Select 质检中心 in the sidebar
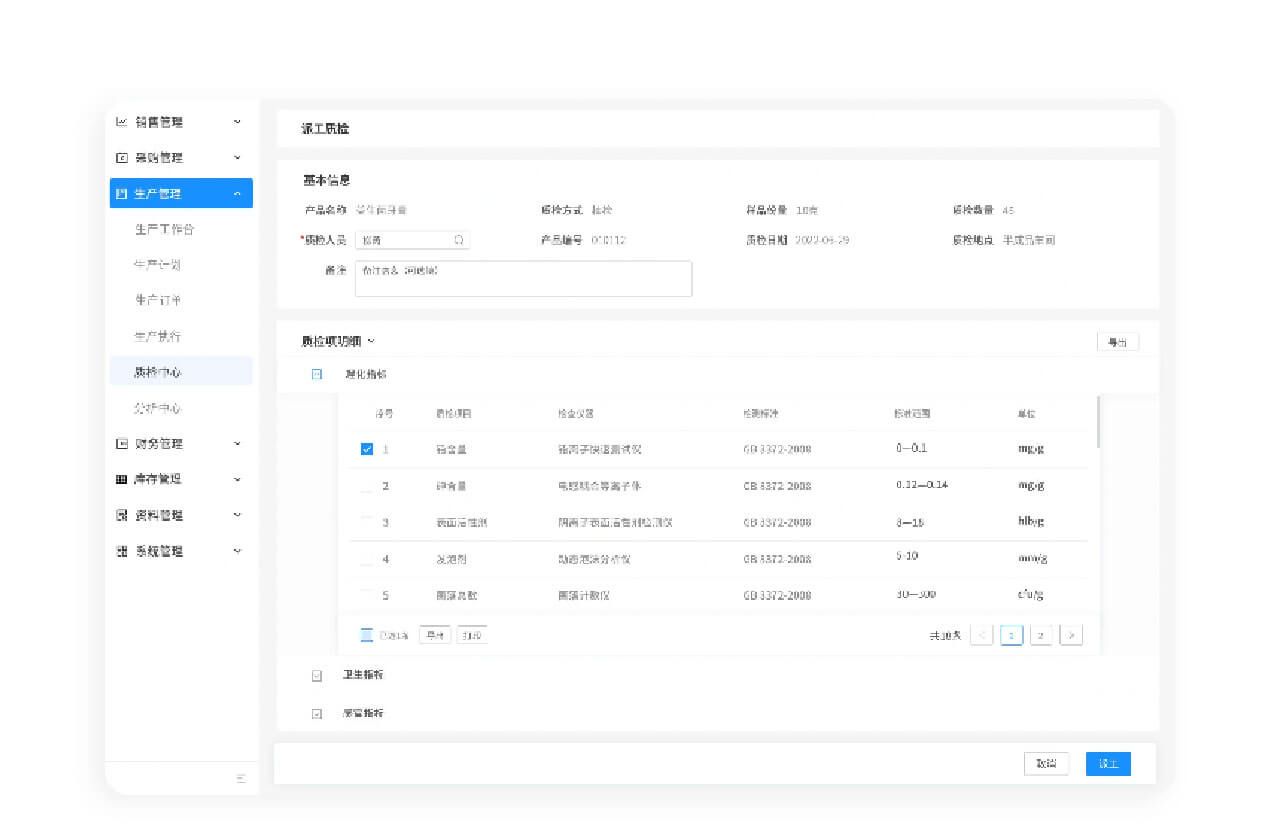This screenshot has height=830, width=1280. [158, 372]
